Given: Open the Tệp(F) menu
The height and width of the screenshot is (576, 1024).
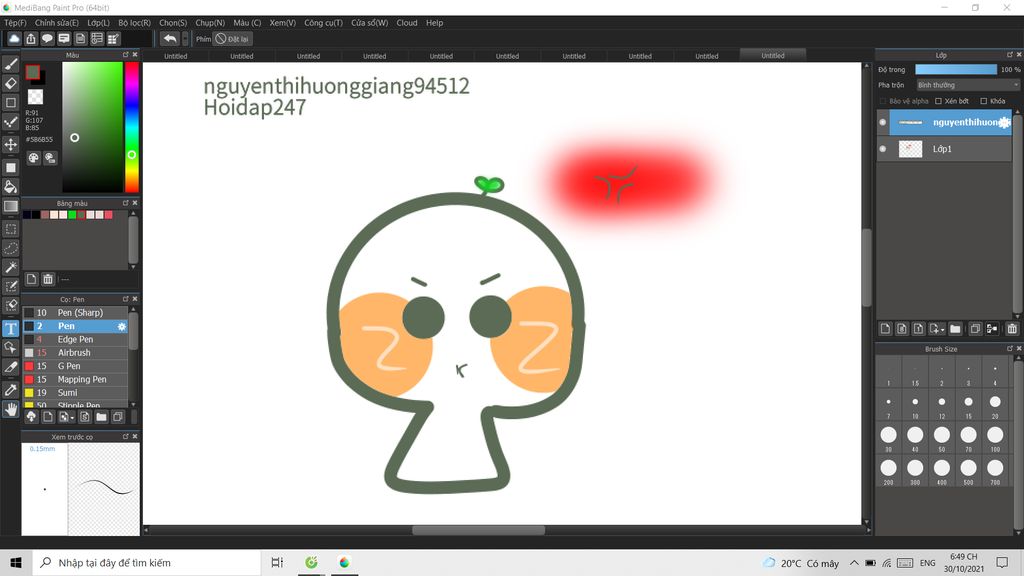Looking at the screenshot, I should (x=16, y=23).
